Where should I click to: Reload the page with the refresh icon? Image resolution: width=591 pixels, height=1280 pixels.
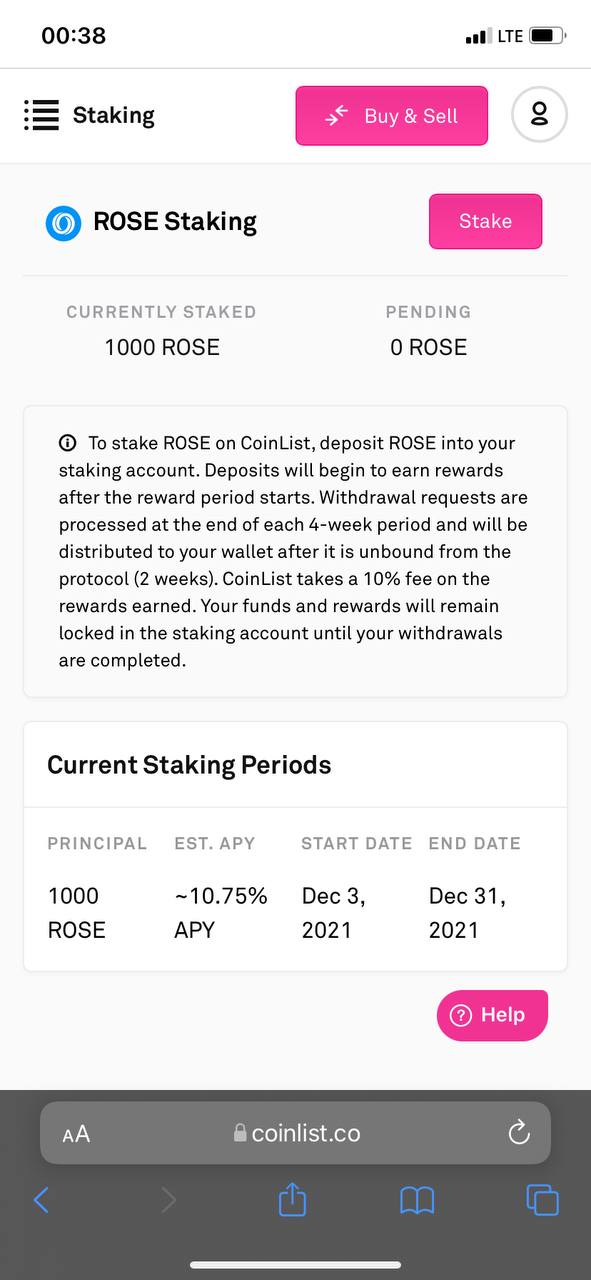tap(518, 1132)
